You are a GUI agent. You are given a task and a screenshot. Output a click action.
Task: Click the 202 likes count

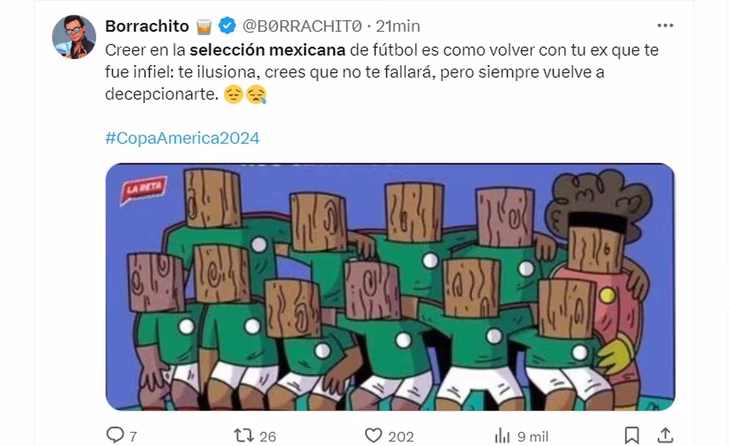(401, 437)
